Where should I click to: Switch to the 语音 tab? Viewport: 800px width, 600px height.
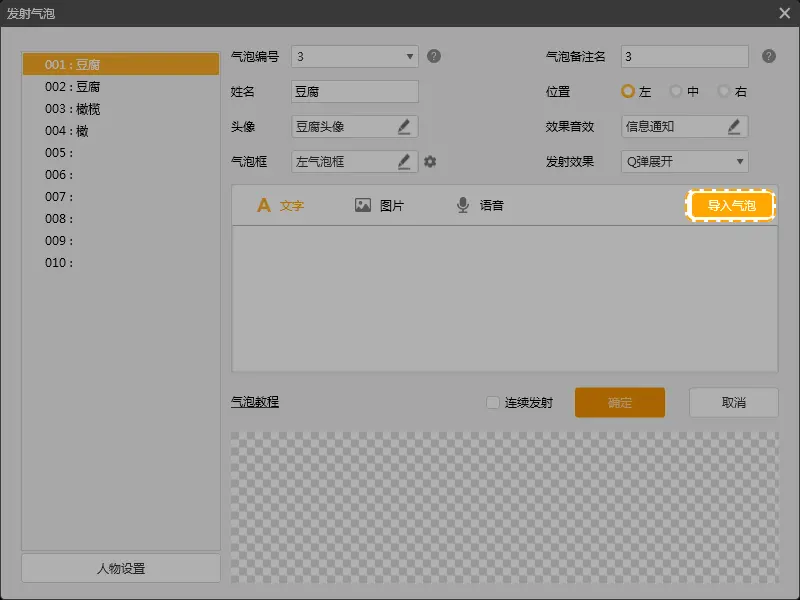(x=479, y=205)
